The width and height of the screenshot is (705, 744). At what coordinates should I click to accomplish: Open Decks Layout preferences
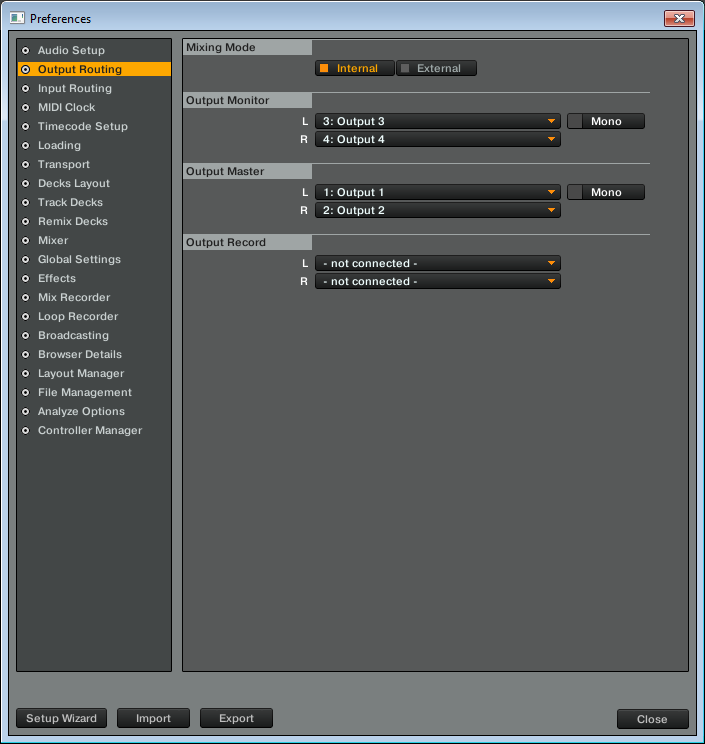[x=94, y=183]
